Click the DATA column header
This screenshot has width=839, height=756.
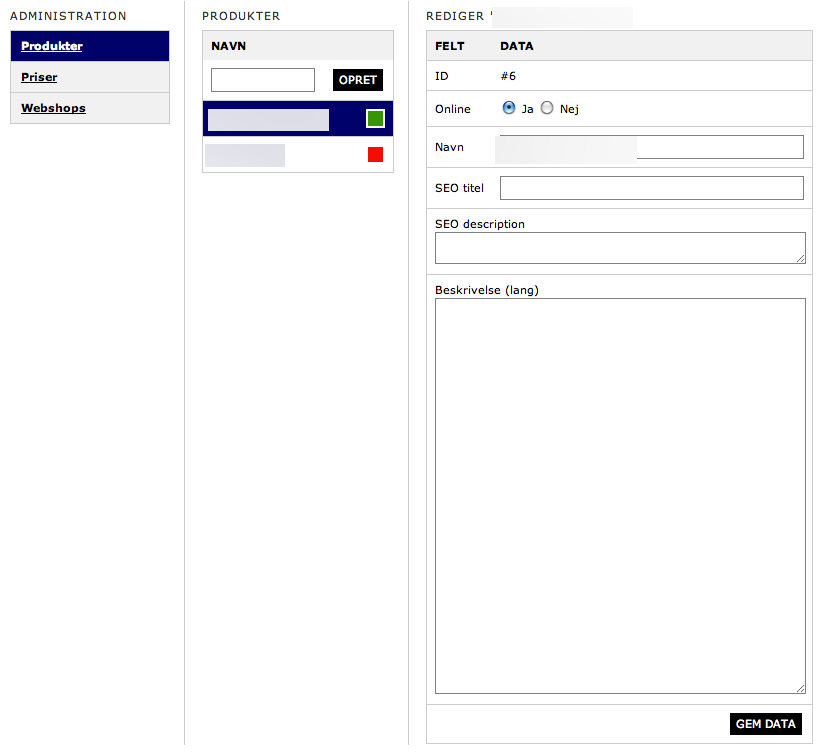[516, 46]
